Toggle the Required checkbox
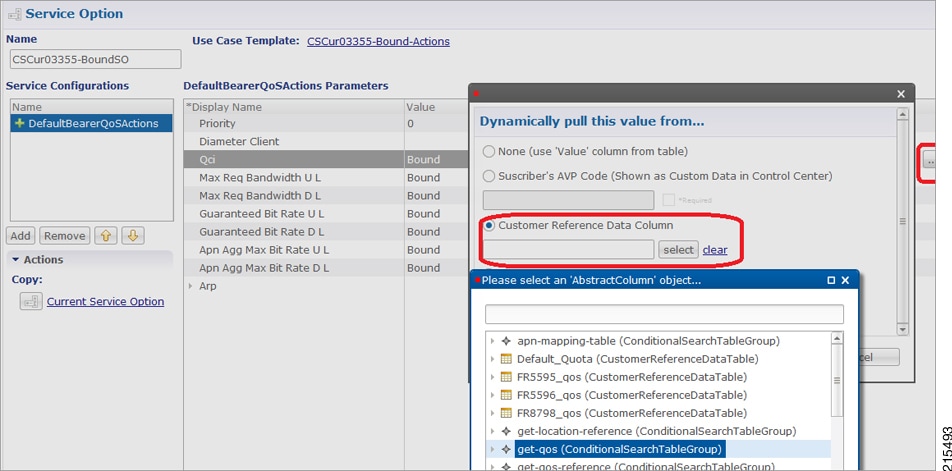Viewport: 952px width, 471px height. click(668, 200)
